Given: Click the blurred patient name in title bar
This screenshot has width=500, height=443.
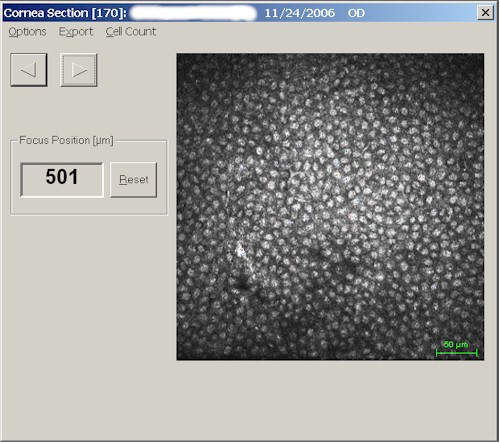Looking at the screenshot, I should point(193,13).
